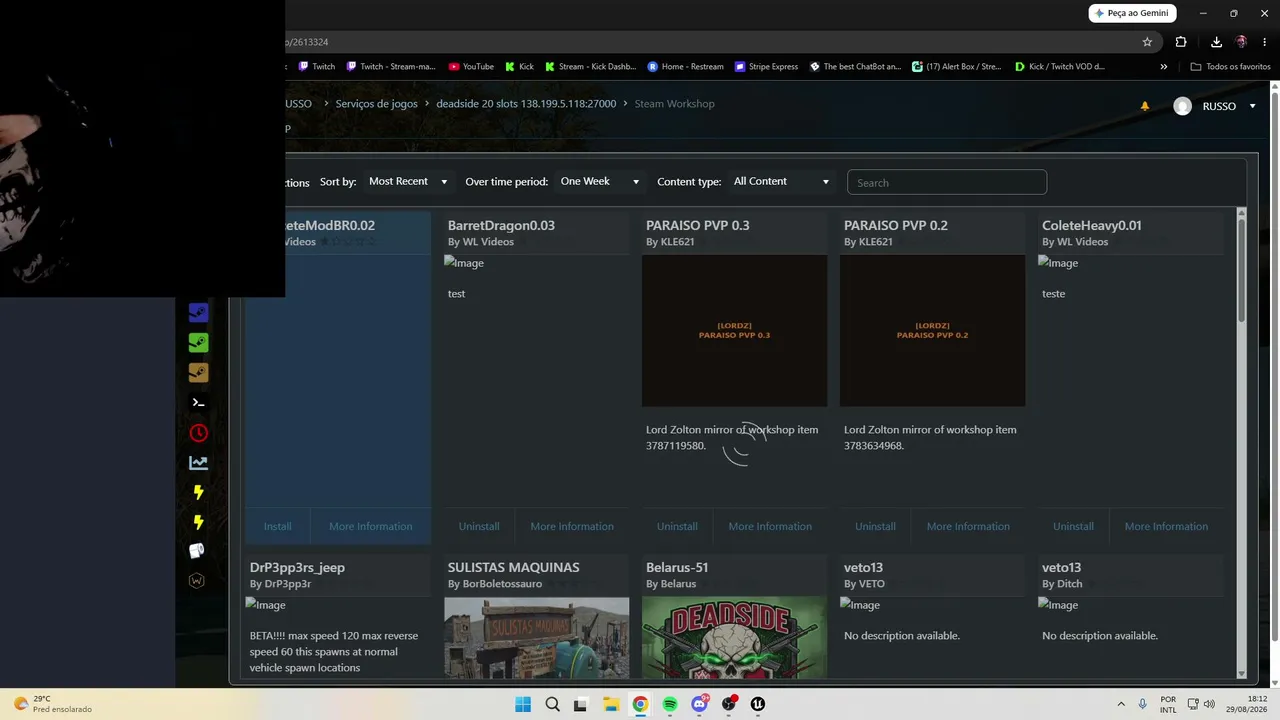Open the notifications bell
Image resolution: width=1280 pixels, height=720 pixels.
(1145, 106)
